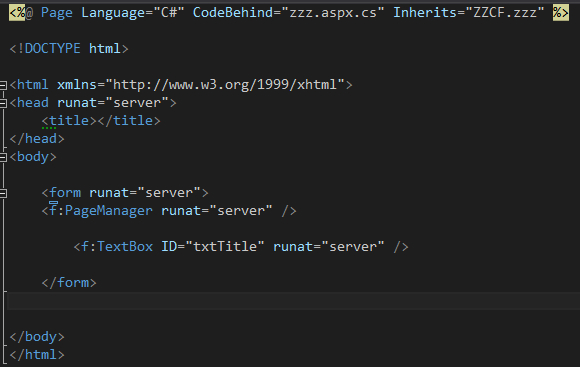Click the f:PageManager tag name
The image size is (580, 367).
pyautogui.click(x=101, y=211)
